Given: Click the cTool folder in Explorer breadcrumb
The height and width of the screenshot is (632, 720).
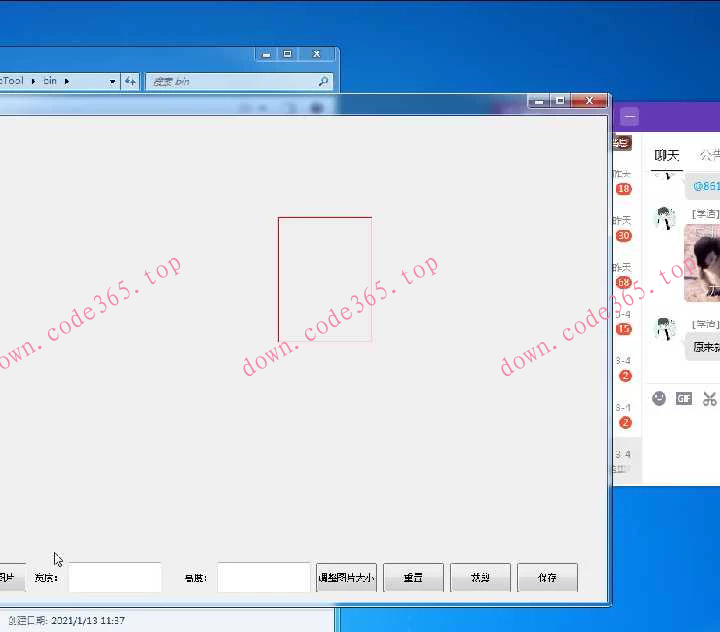Looking at the screenshot, I should (12, 81).
